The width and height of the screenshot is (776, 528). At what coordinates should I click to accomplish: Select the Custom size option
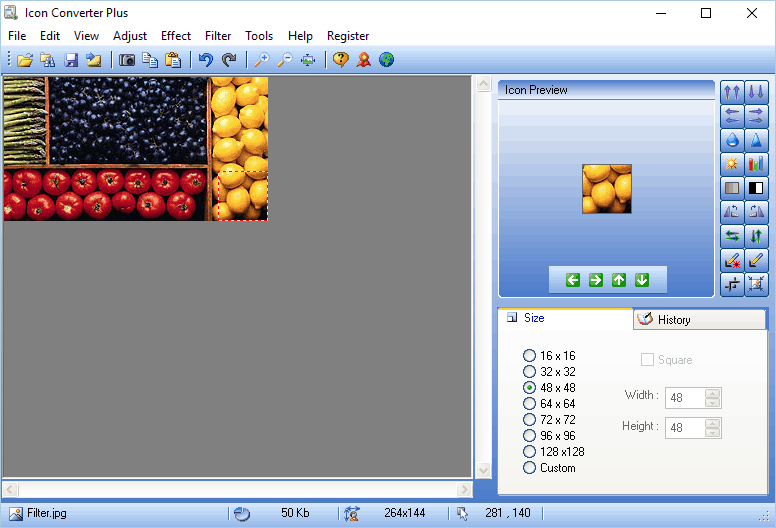(x=549, y=468)
